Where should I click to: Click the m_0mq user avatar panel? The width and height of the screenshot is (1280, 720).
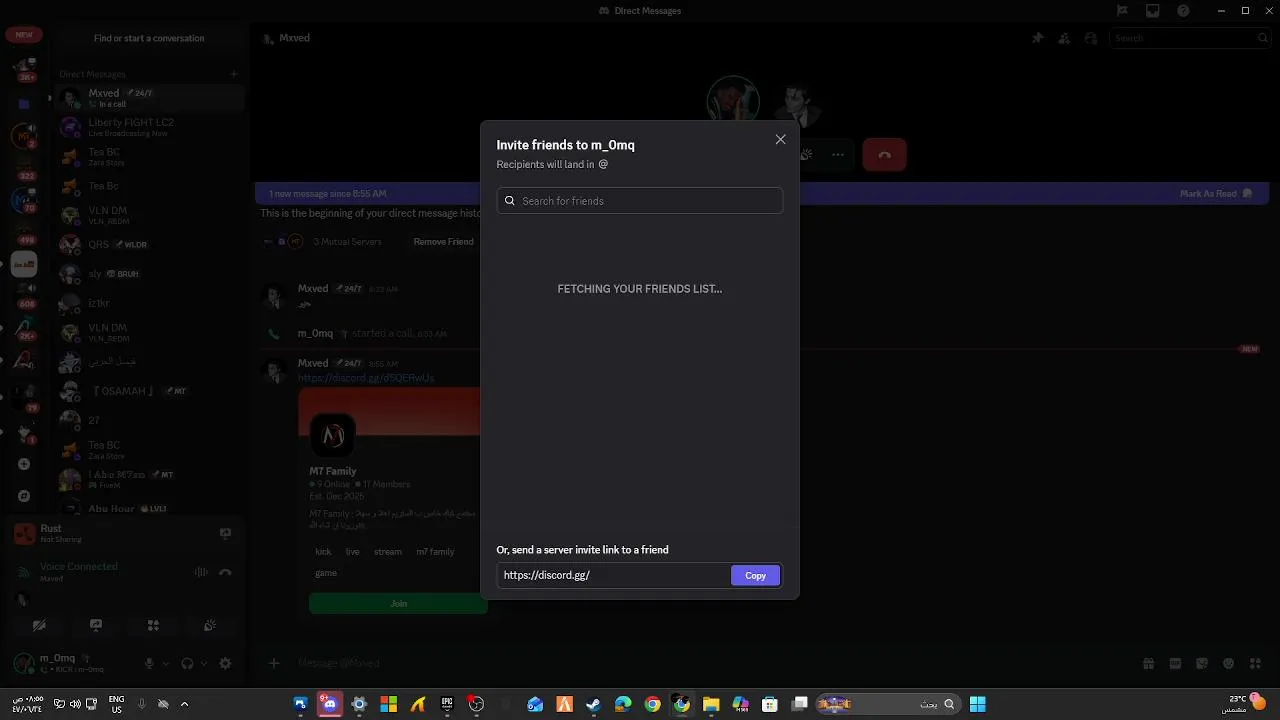pos(70,663)
